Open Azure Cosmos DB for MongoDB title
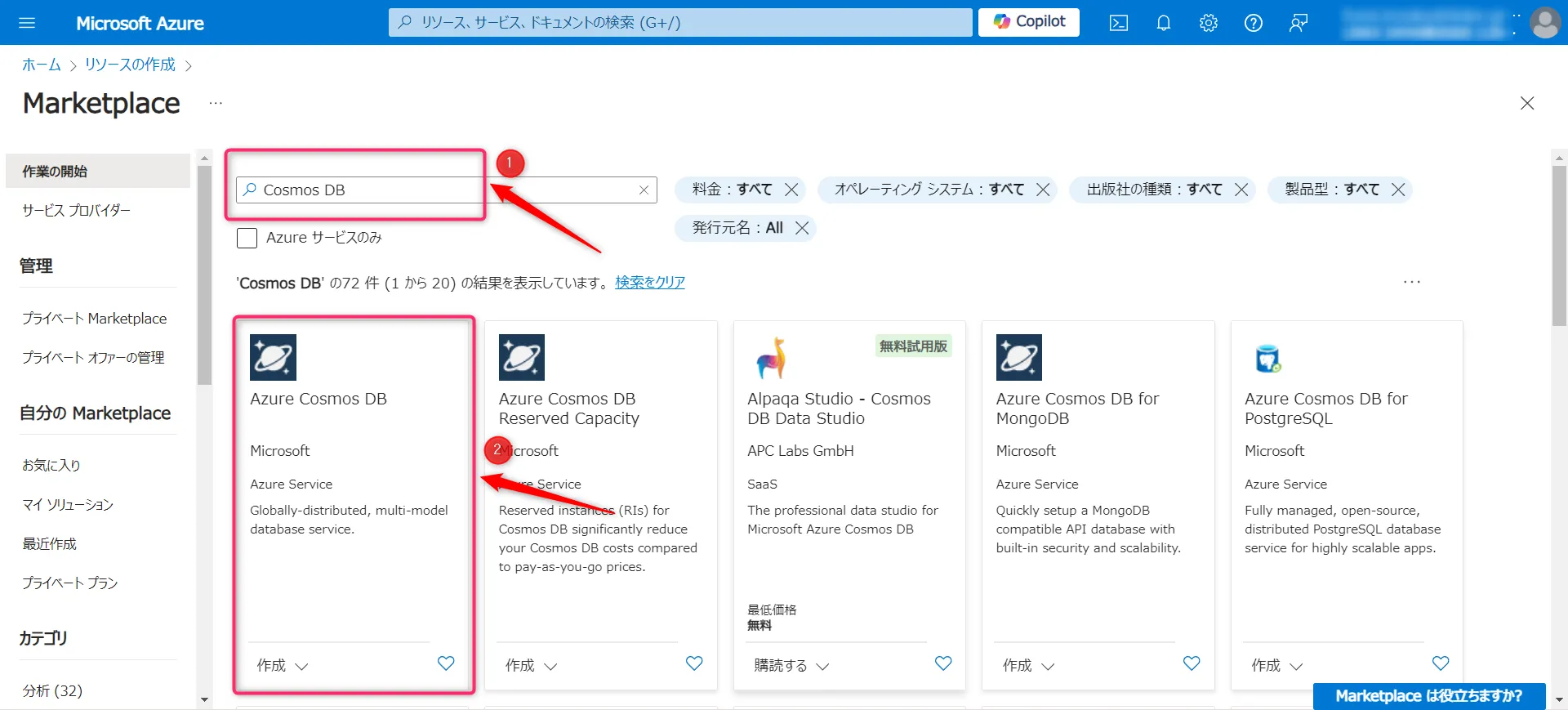 pyautogui.click(x=1078, y=409)
